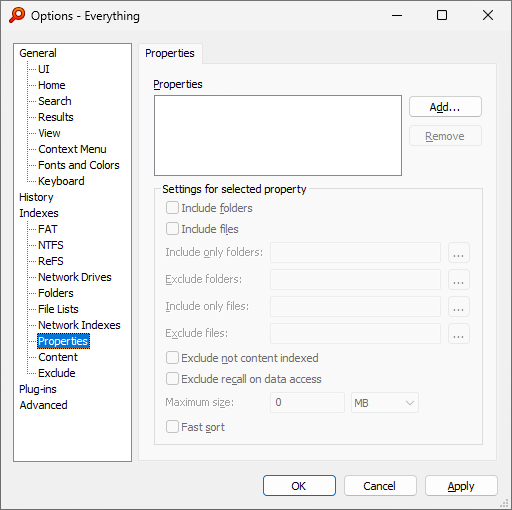Select Search in the options tree

(55, 101)
